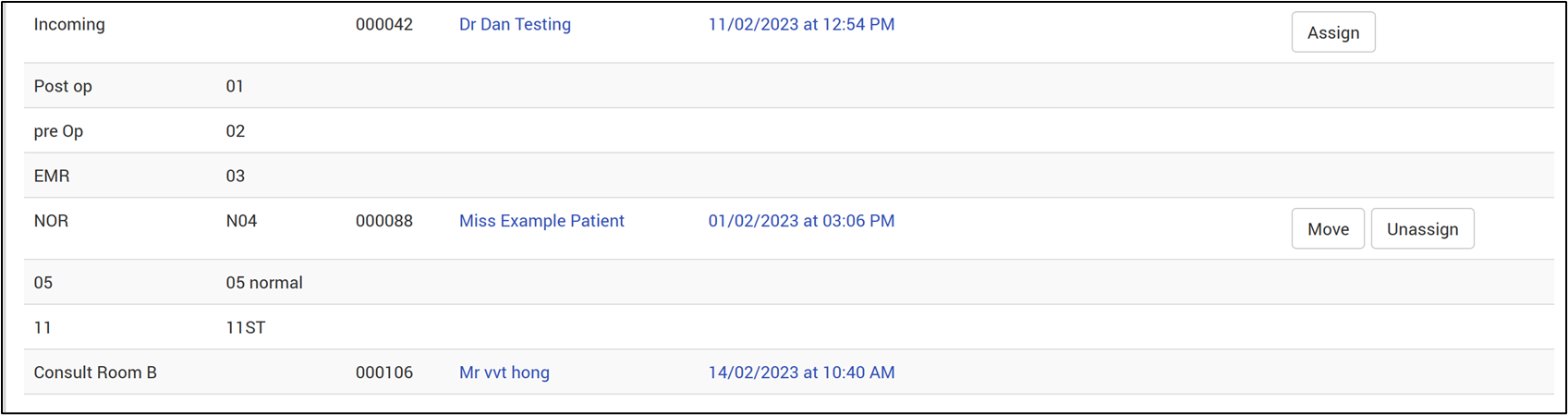1568x415 pixels.
Task: Click the 11ST bed entry
Action: pyautogui.click(x=246, y=328)
